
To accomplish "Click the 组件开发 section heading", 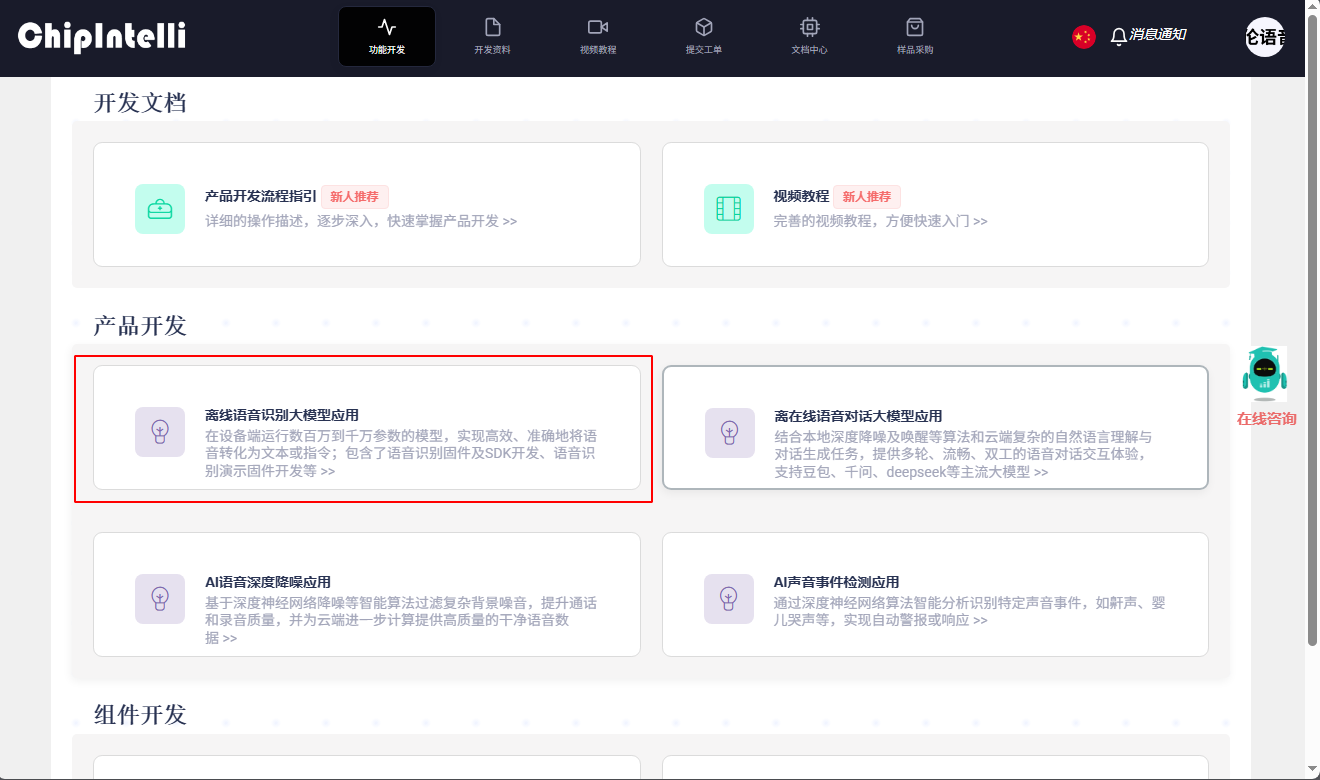I will 140,715.
